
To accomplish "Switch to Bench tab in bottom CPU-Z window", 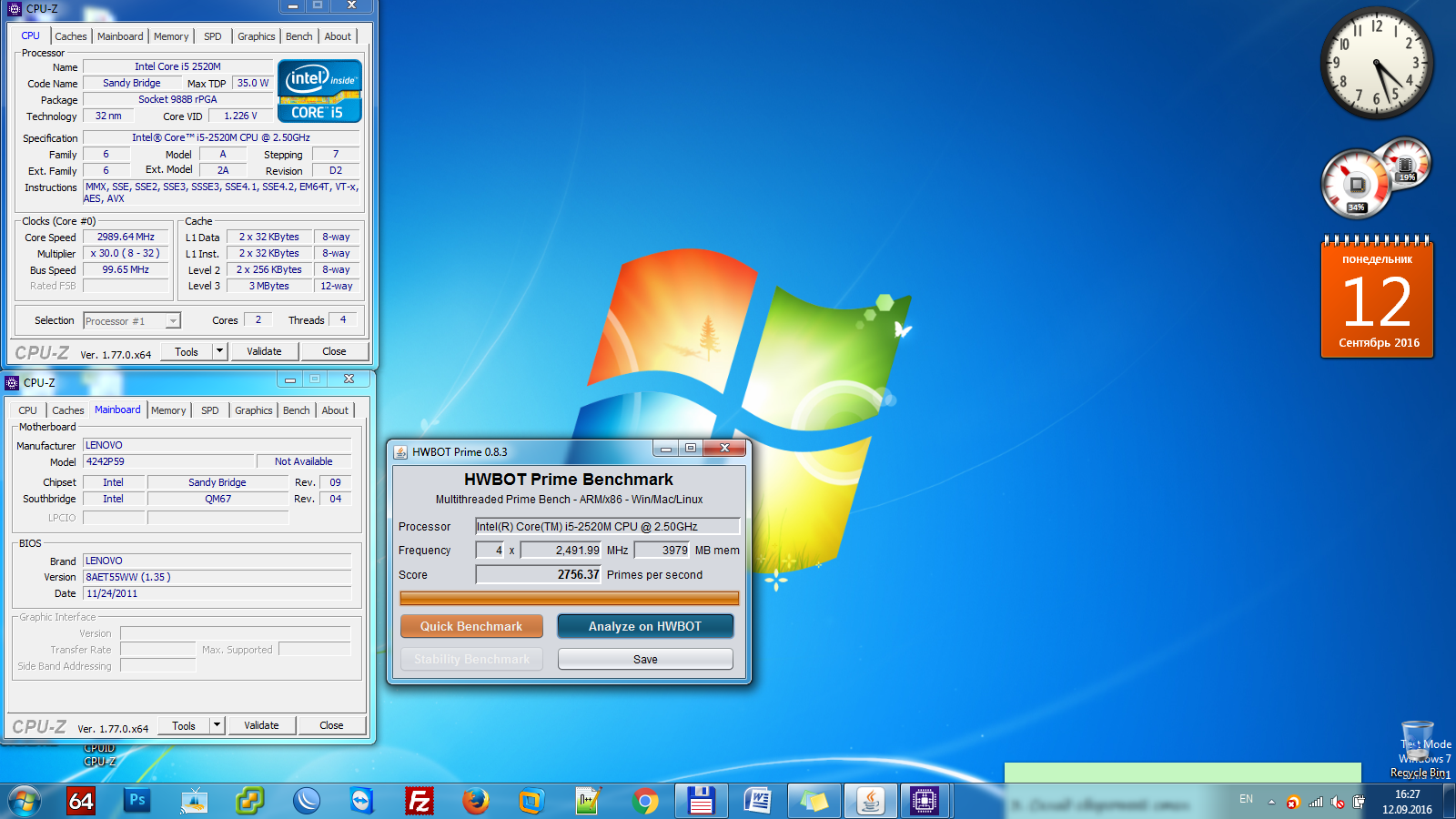I will 296,410.
